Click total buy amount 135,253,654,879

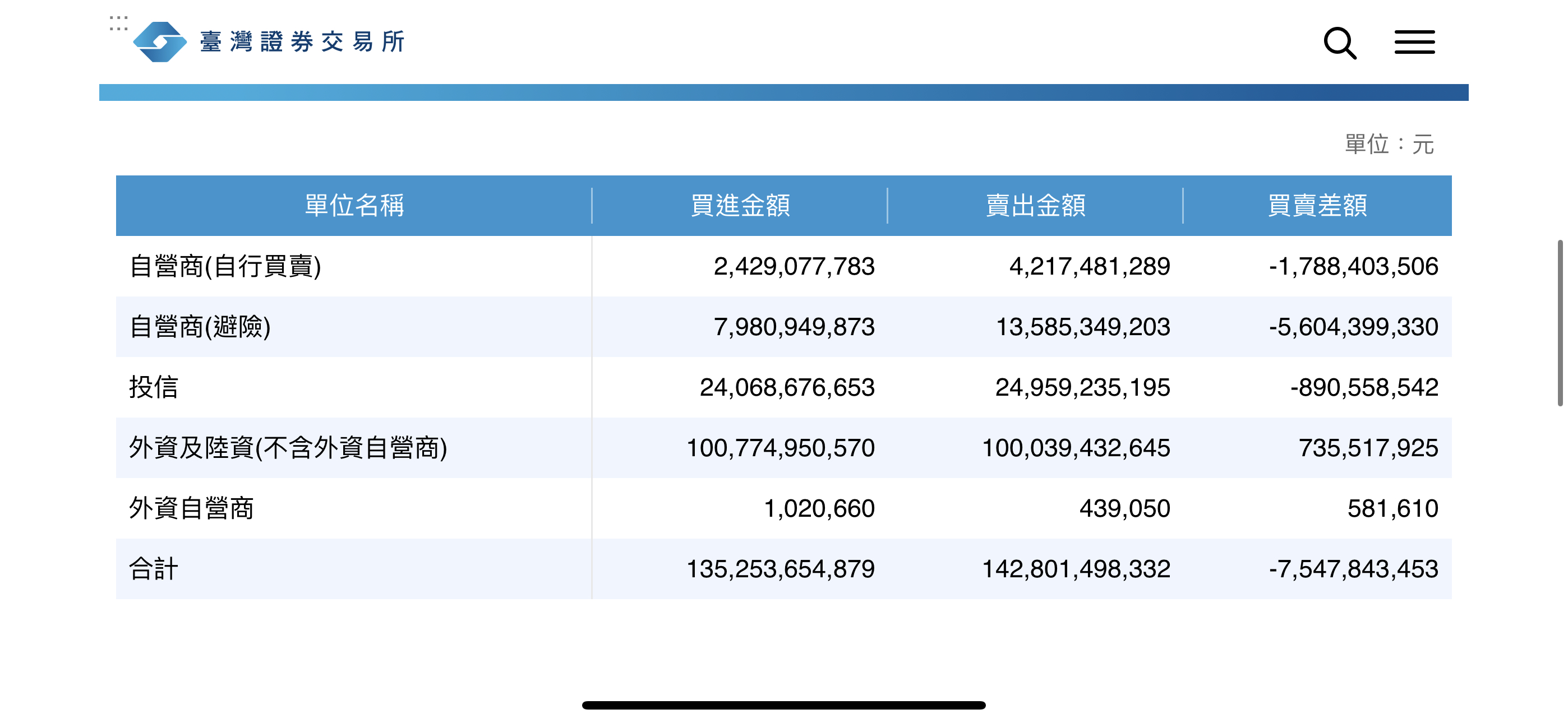(x=780, y=569)
